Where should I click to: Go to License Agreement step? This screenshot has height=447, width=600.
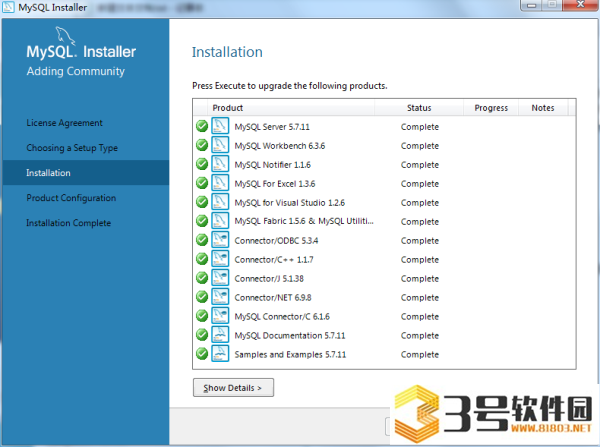coord(64,123)
